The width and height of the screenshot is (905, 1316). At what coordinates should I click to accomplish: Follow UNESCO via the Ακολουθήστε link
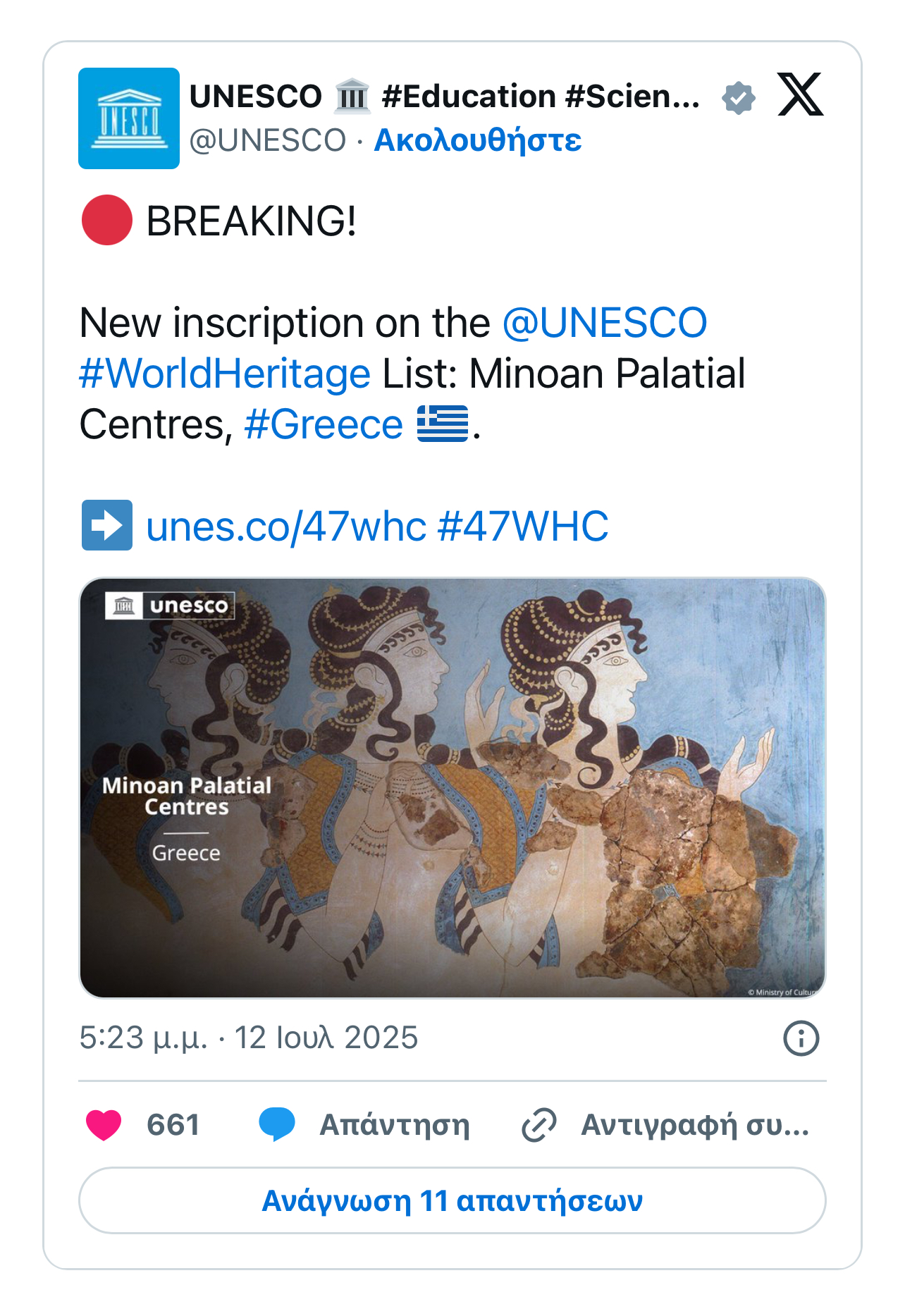pyautogui.click(x=477, y=140)
